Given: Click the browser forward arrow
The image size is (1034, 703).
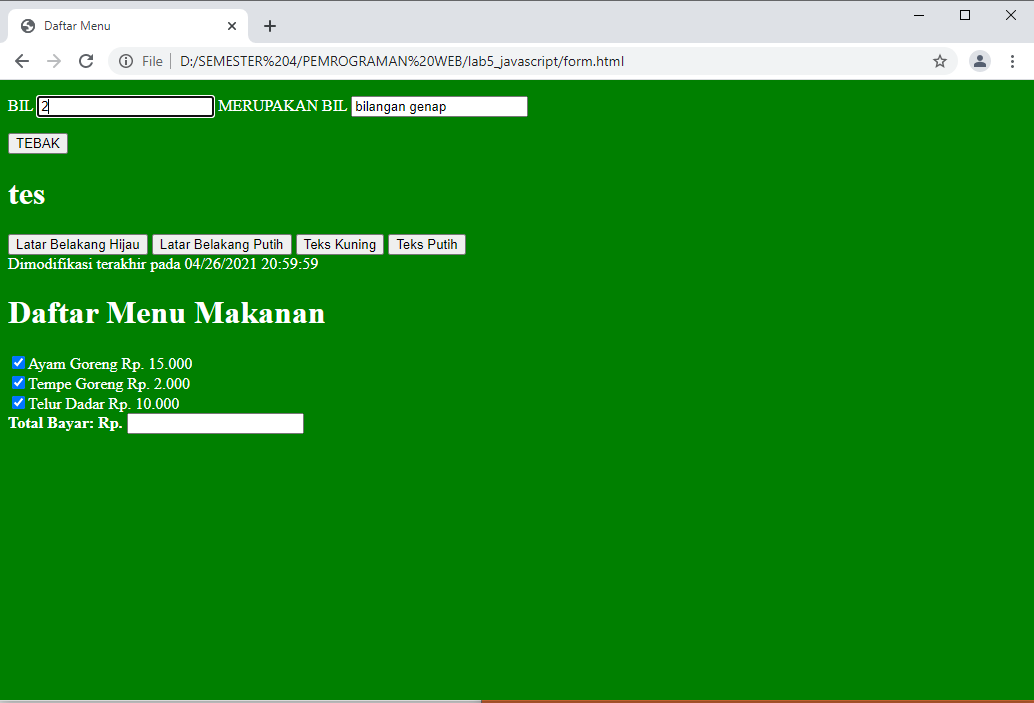Looking at the screenshot, I should pyautogui.click(x=53, y=61).
